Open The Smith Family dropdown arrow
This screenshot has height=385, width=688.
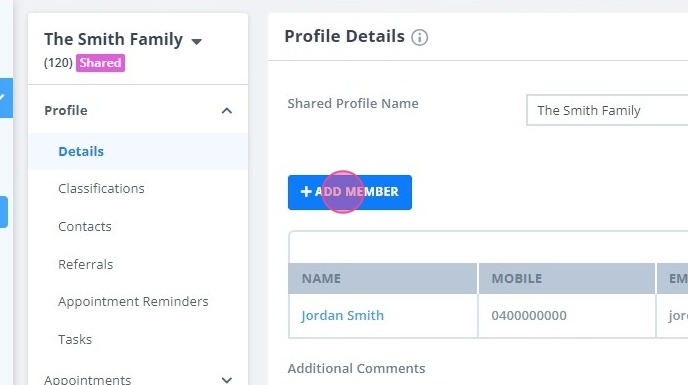197,41
